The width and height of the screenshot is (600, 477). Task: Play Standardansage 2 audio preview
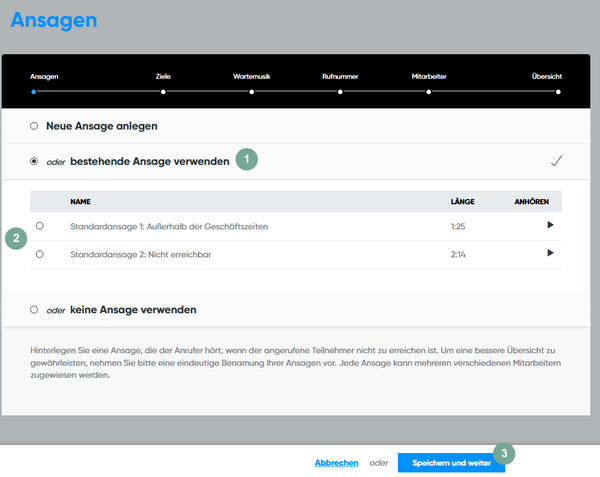(x=549, y=254)
